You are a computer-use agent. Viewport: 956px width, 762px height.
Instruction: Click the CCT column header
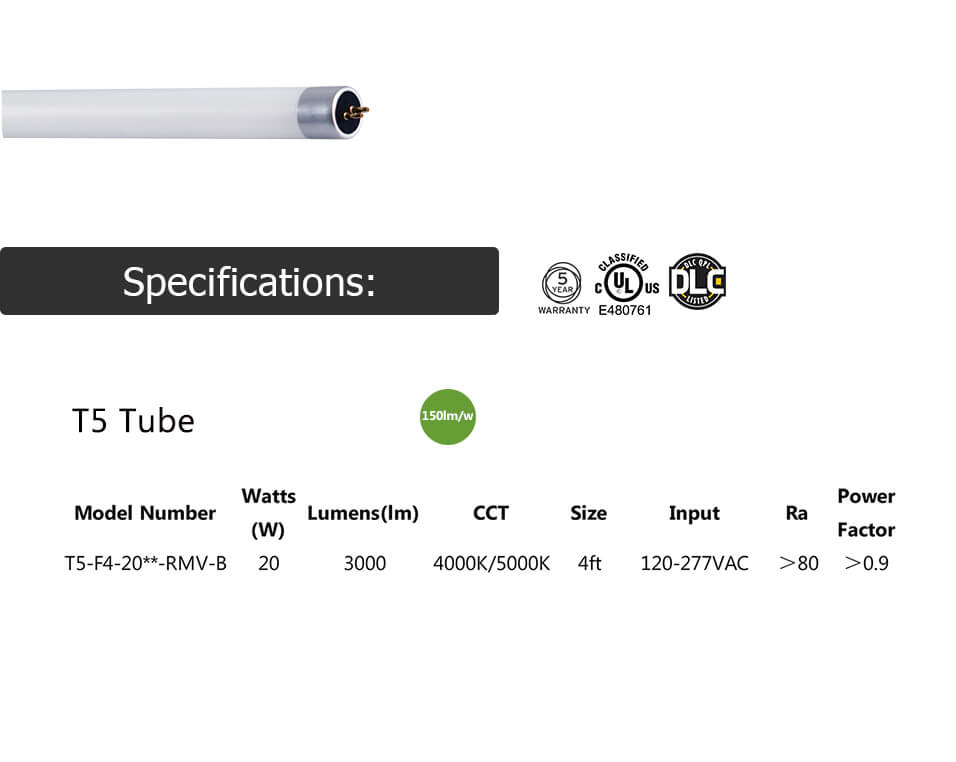pyautogui.click(x=491, y=513)
